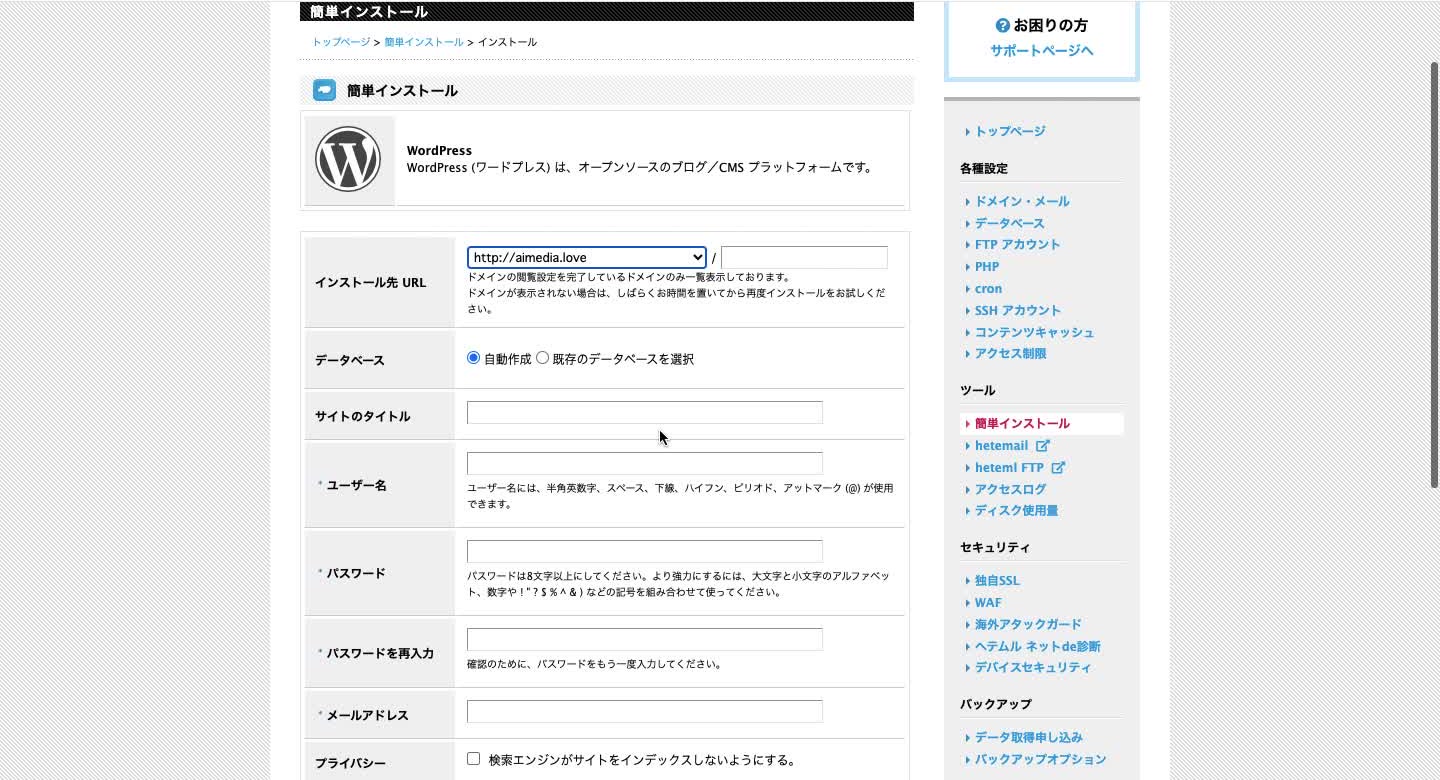Enable the search engine no-index checkbox
The width and height of the screenshot is (1440, 780).
[x=474, y=759]
